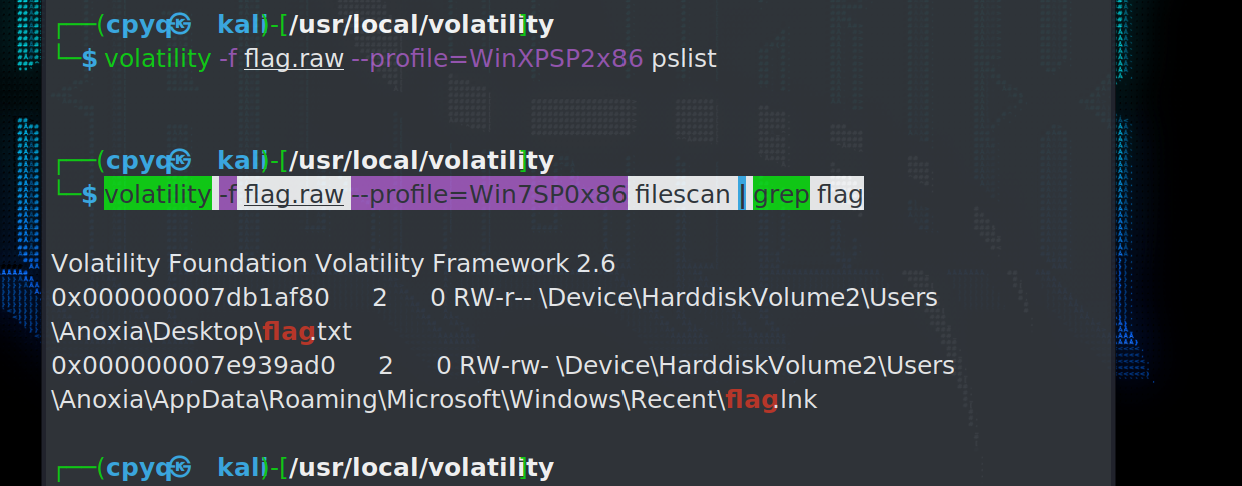Screen dimensions: 1242x486
Task: Click the red flag text in flag.lnk
Action: [751, 400]
